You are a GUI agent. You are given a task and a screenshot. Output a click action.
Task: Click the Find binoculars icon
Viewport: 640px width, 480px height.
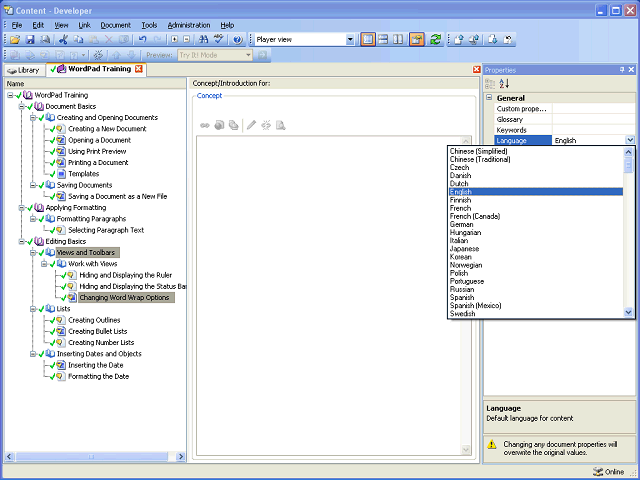[203, 40]
